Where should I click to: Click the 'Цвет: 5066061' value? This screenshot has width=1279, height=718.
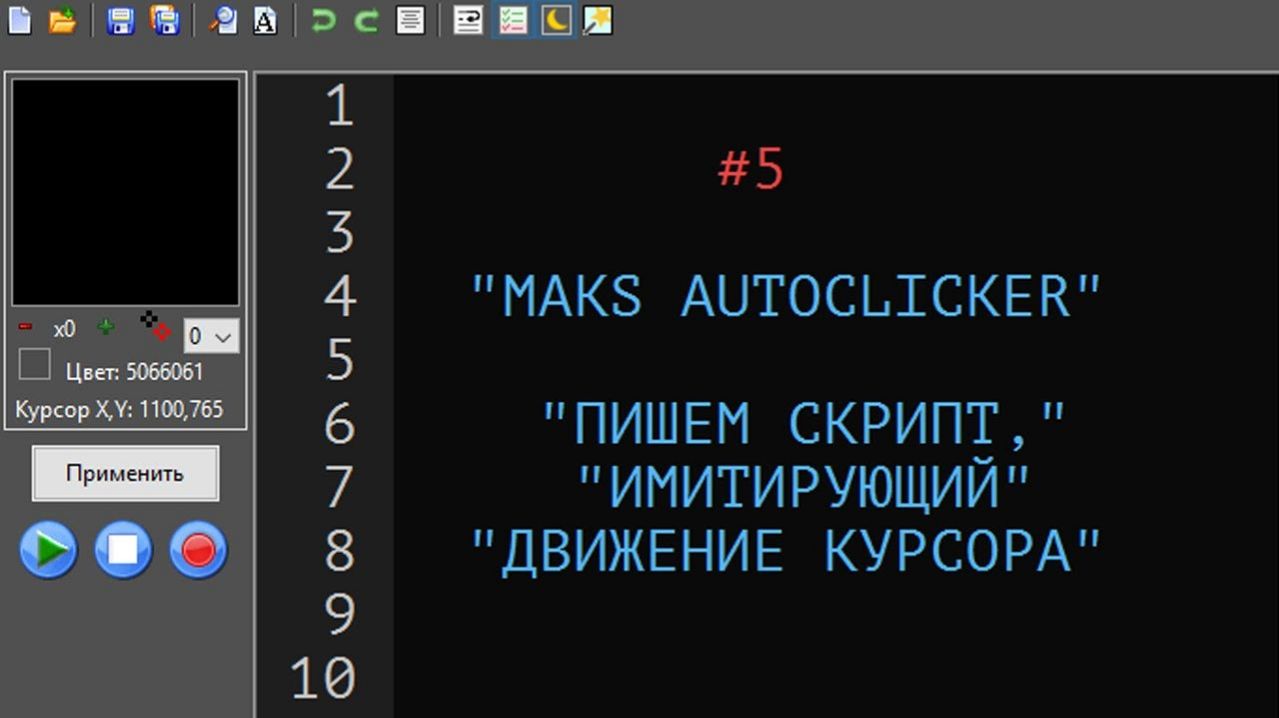(x=135, y=372)
